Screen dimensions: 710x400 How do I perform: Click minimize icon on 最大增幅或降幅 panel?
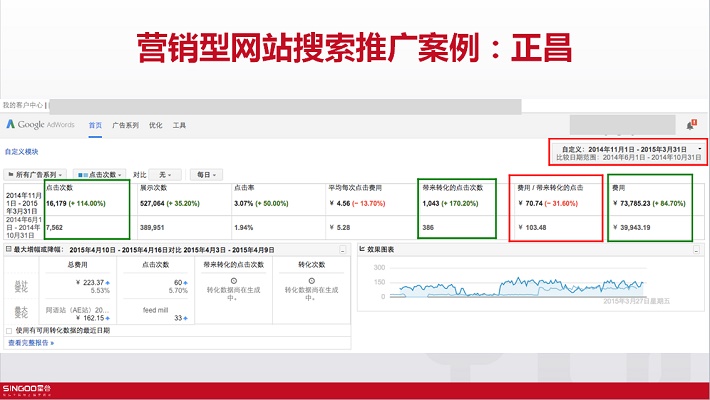point(343,250)
